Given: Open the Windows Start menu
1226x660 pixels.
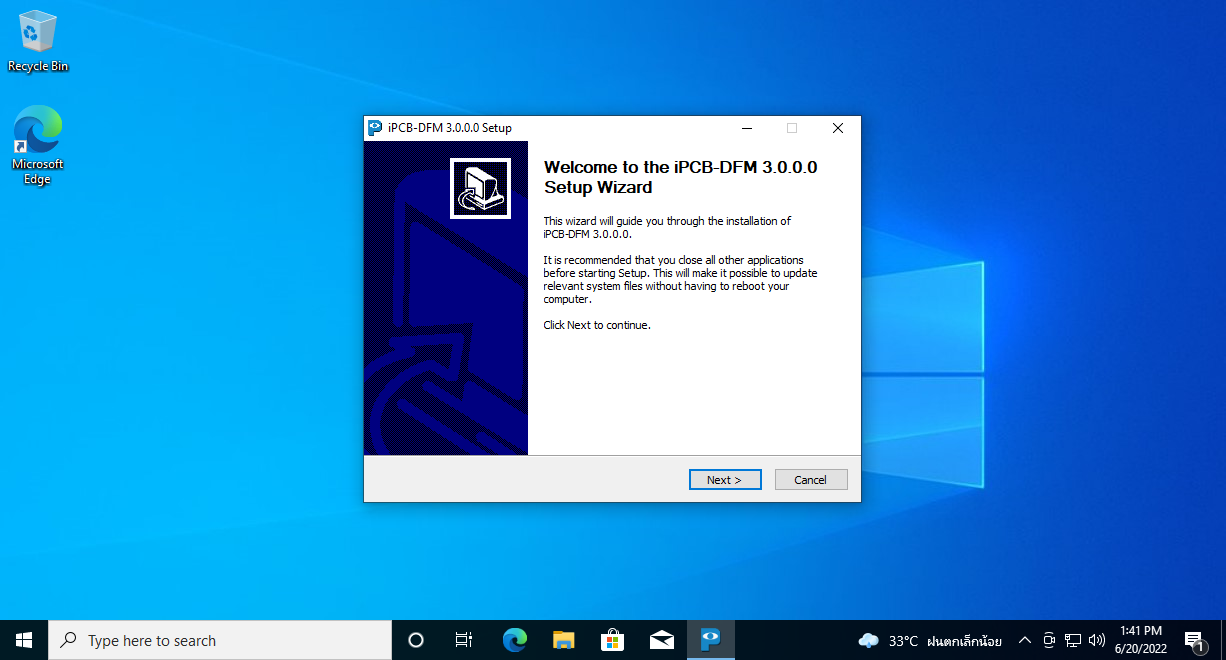Looking at the screenshot, I should tap(24, 640).
